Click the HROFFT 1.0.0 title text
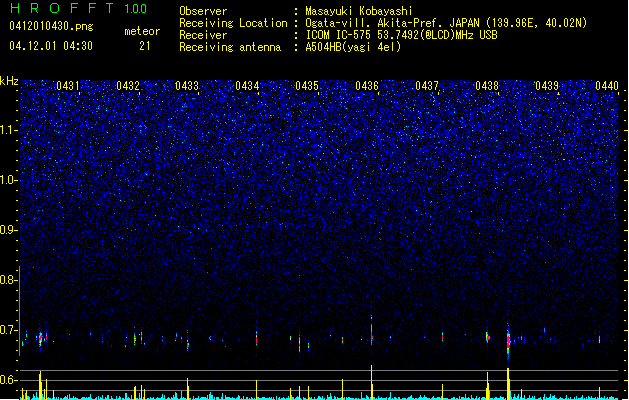 [x=79, y=8]
